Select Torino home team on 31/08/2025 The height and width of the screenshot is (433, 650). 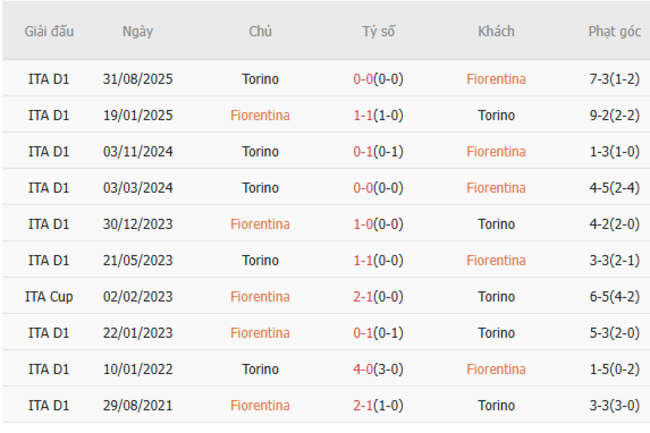tap(260, 79)
